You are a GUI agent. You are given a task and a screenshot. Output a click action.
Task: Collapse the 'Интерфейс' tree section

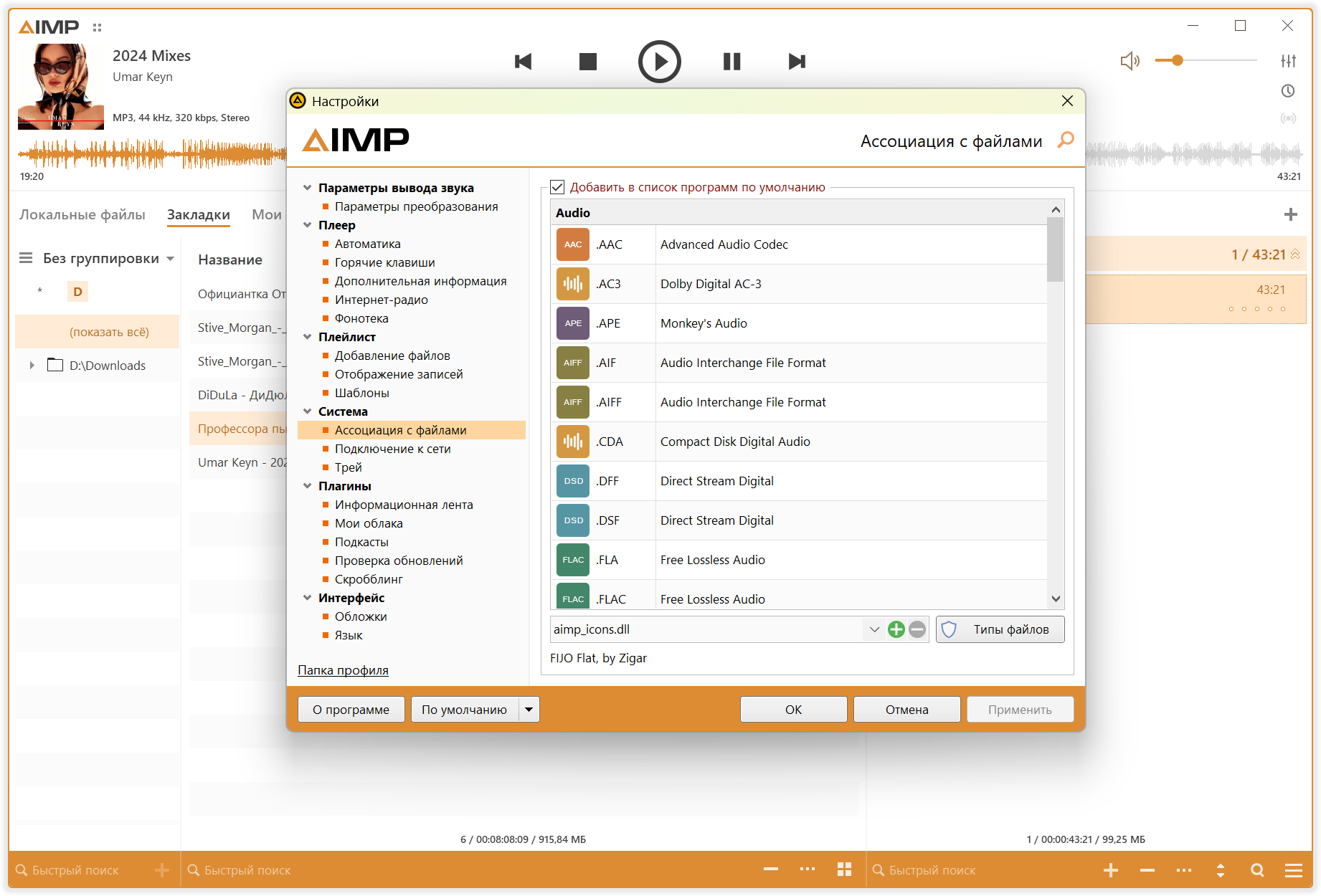(x=308, y=598)
